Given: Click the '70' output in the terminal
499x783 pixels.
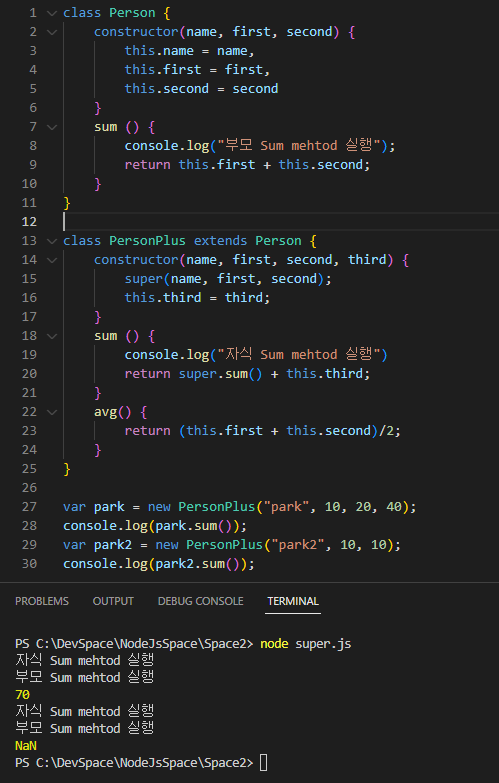Looking at the screenshot, I should [22, 695].
